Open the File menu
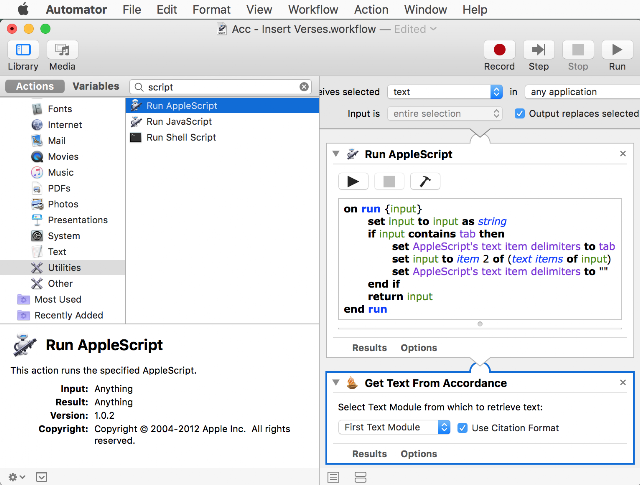This screenshot has height=485, width=640. pyautogui.click(x=132, y=9)
